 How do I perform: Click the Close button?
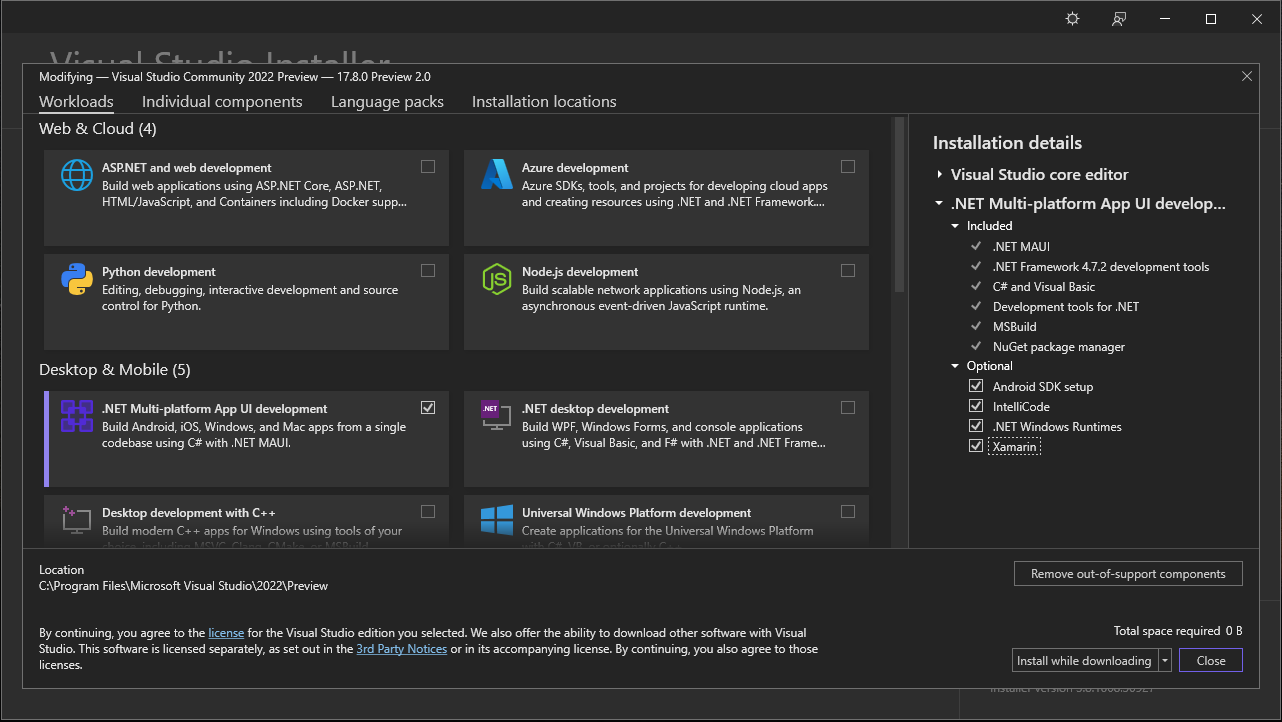(x=1211, y=660)
